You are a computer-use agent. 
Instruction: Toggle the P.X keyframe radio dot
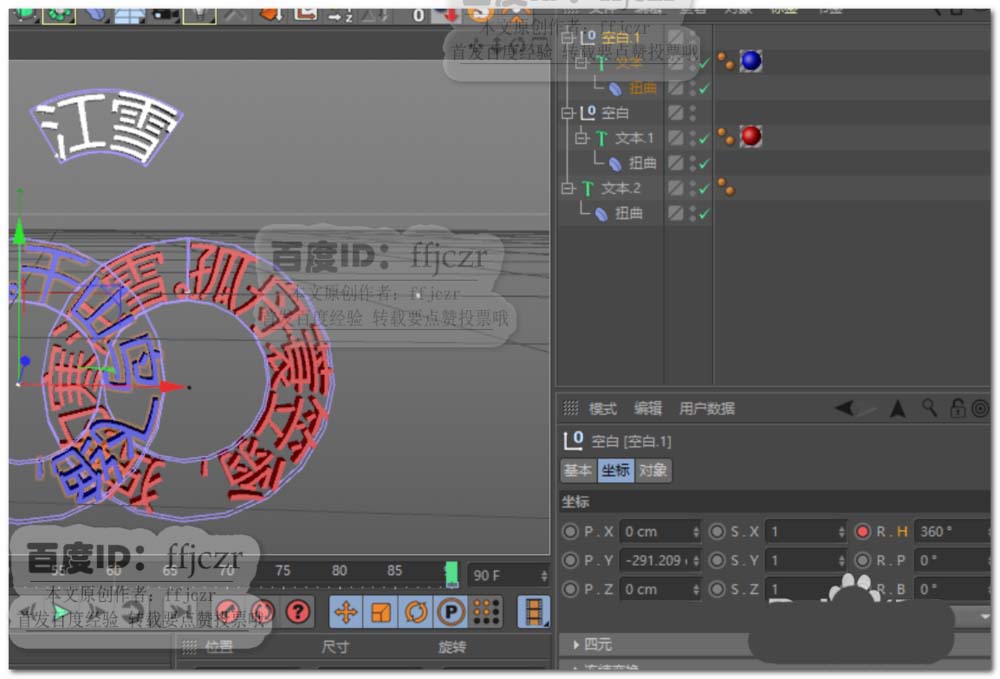tap(571, 532)
